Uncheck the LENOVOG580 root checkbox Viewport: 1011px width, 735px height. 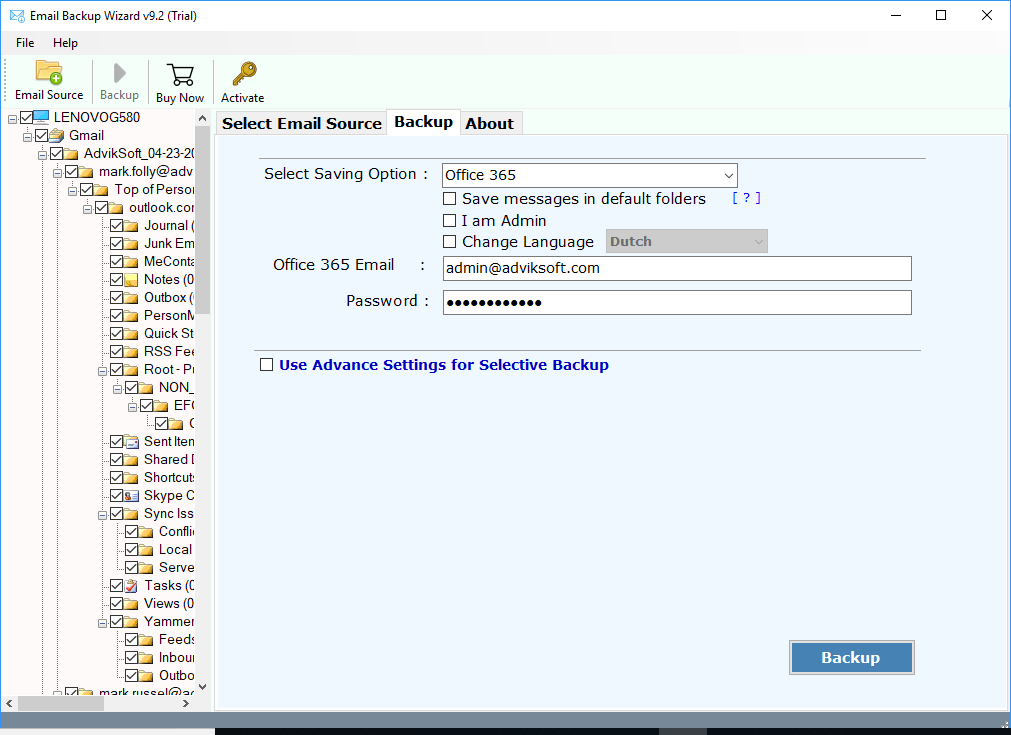[26, 117]
